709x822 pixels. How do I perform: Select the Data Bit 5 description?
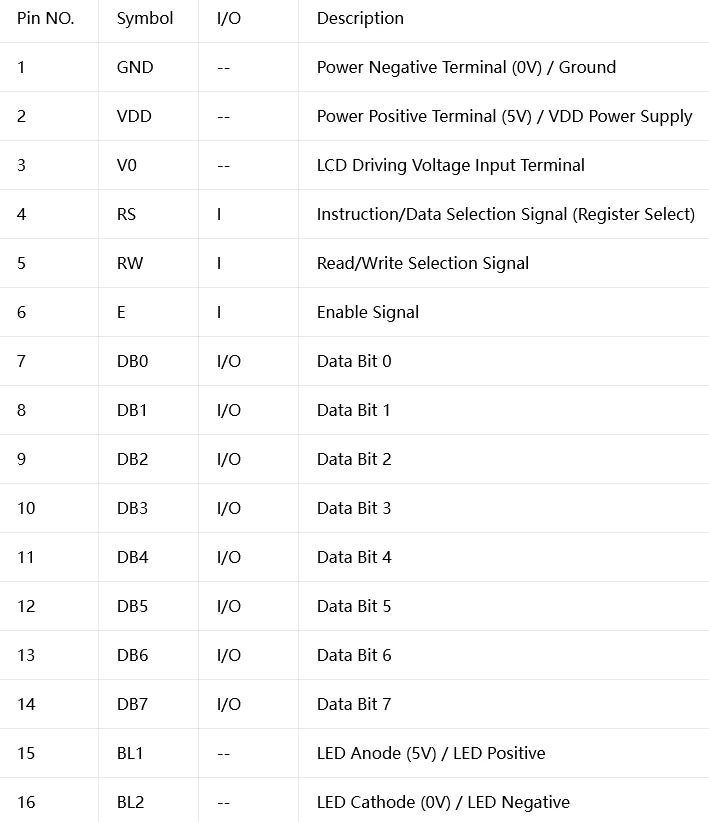[x=354, y=606]
